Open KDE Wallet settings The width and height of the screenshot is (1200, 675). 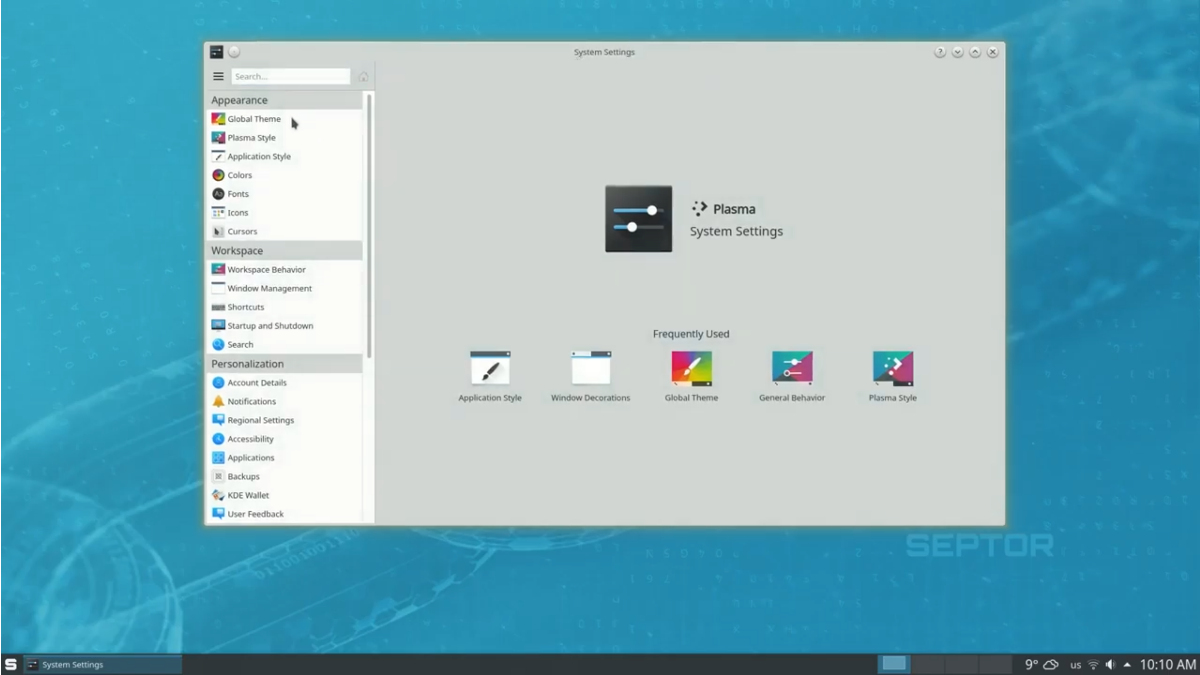pos(248,496)
